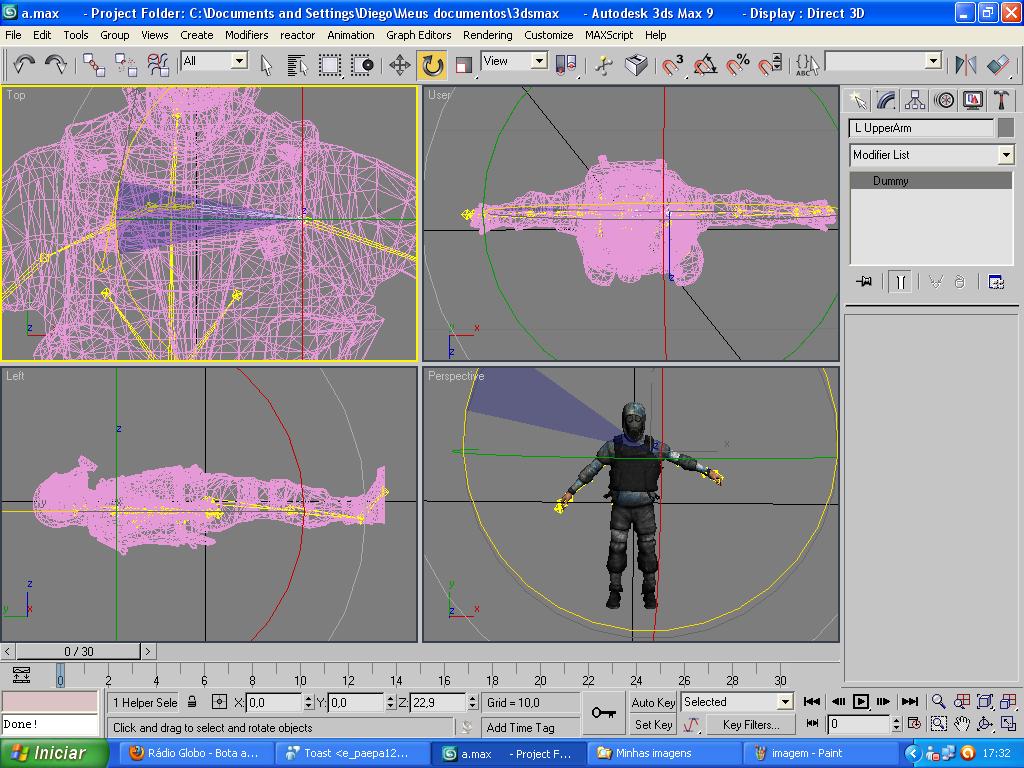Open the selection filter 'All' dropdown
The image size is (1024, 768).
(239, 61)
